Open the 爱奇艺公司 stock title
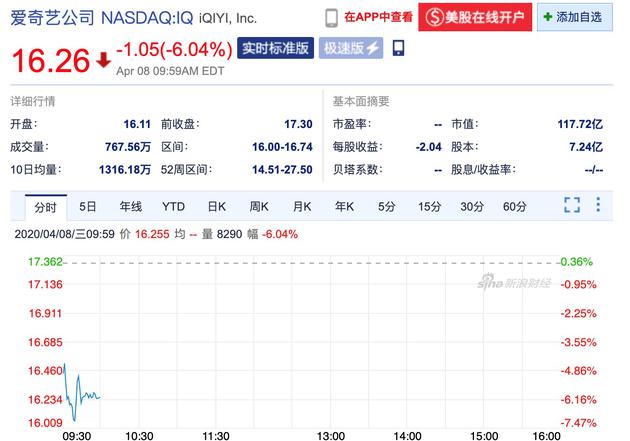 coord(52,18)
